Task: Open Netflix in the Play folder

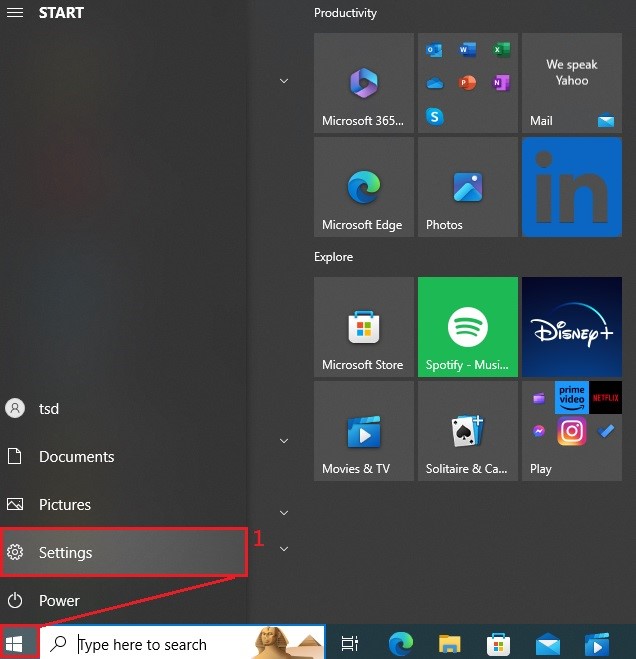Action: [x=605, y=398]
